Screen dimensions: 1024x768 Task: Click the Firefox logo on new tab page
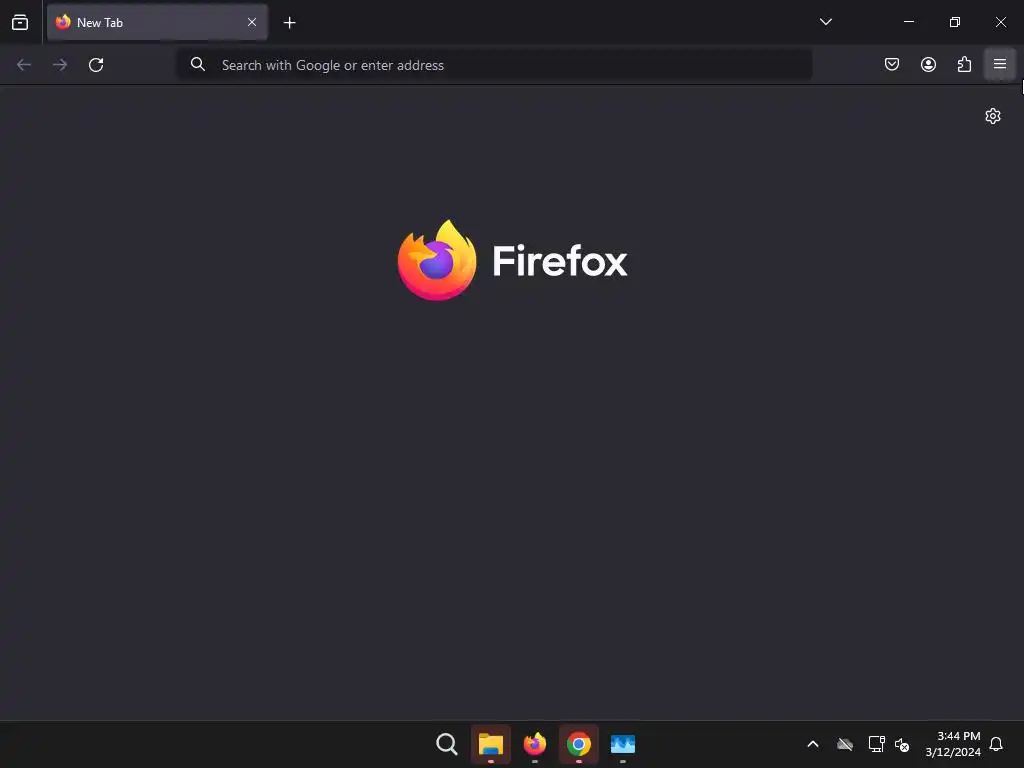pyautogui.click(x=513, y=260)
